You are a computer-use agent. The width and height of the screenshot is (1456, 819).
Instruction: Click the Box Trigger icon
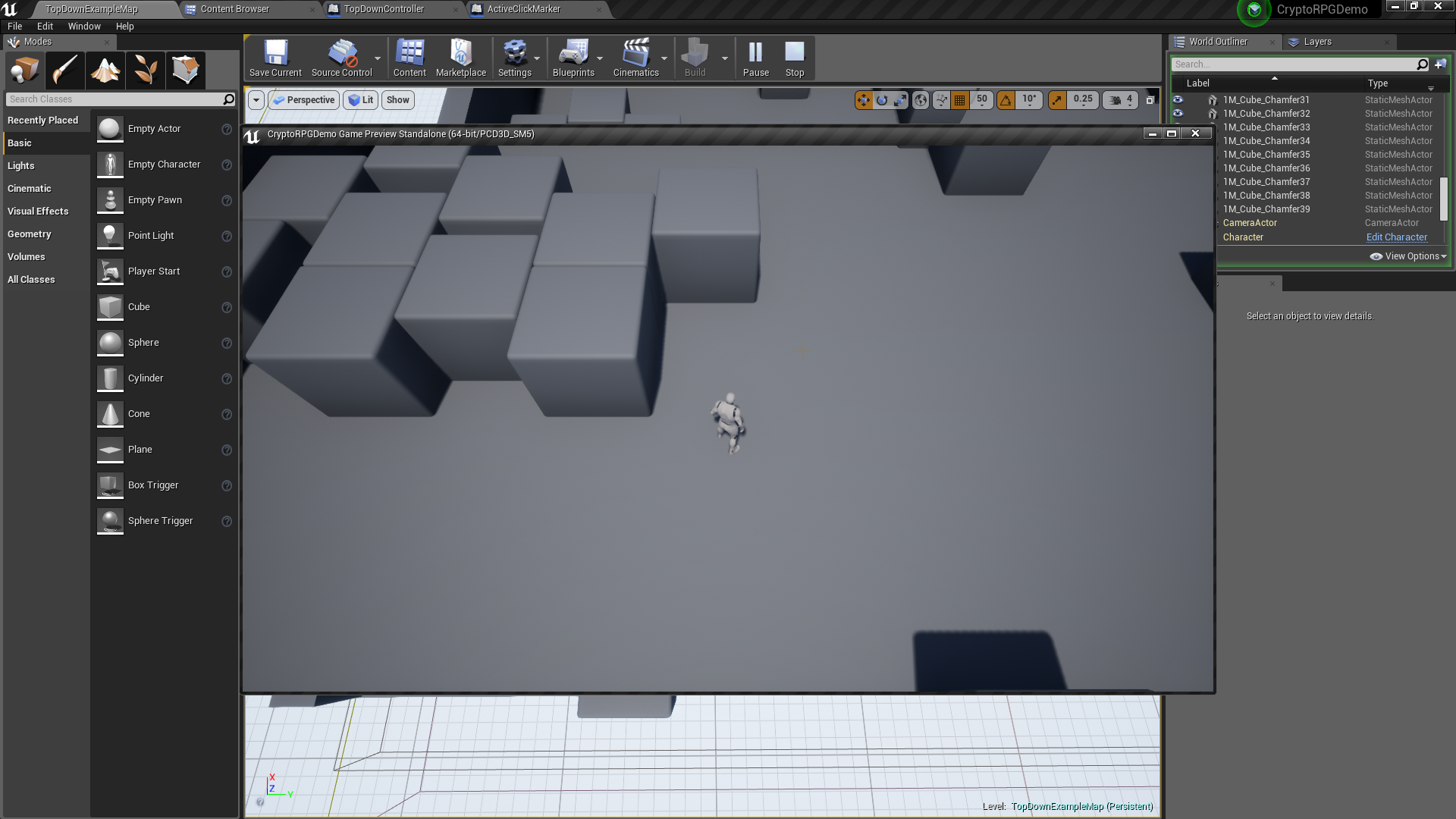[x=110, y=485]
